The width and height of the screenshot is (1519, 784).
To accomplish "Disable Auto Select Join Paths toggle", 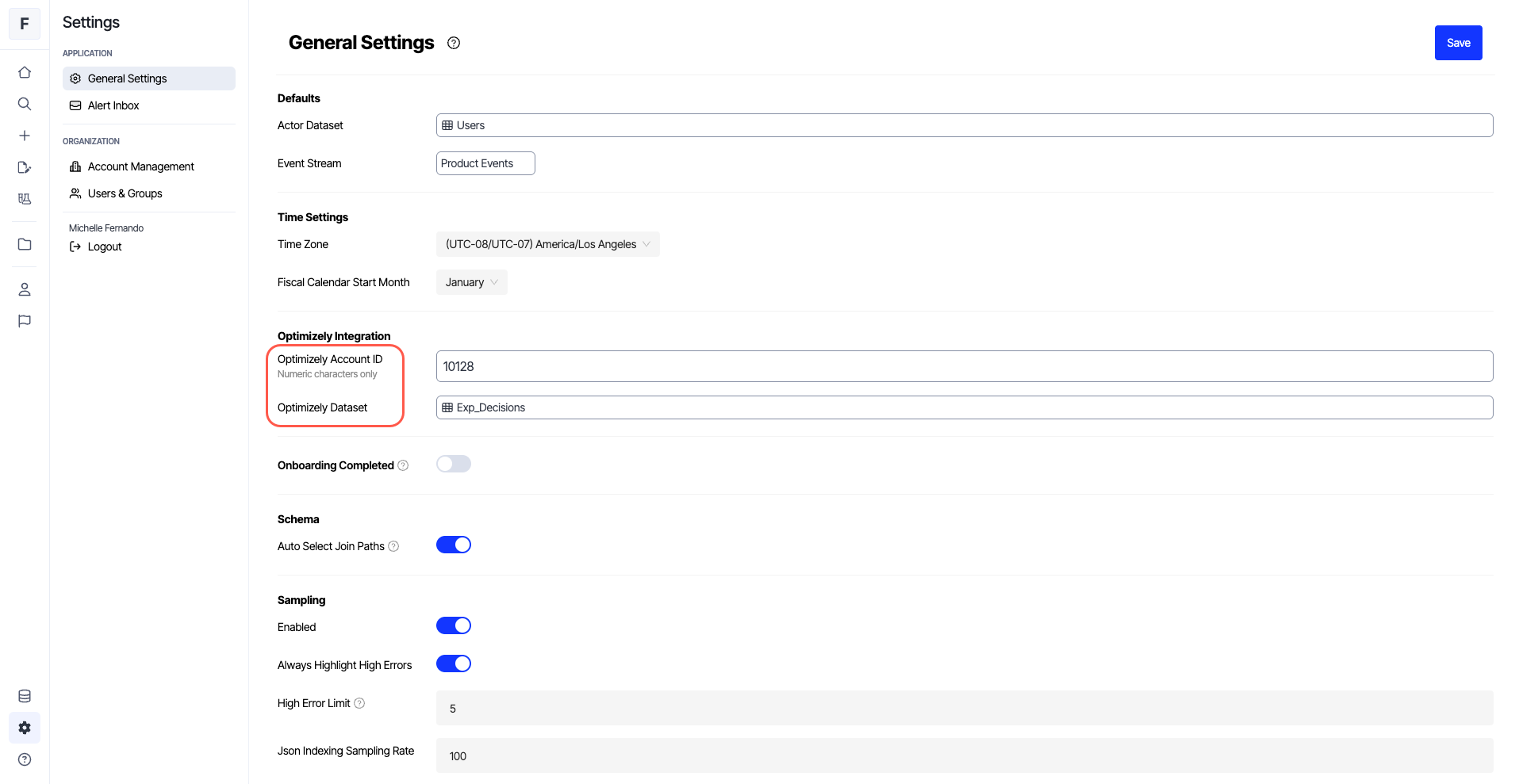I will click(x=454, y=545).
